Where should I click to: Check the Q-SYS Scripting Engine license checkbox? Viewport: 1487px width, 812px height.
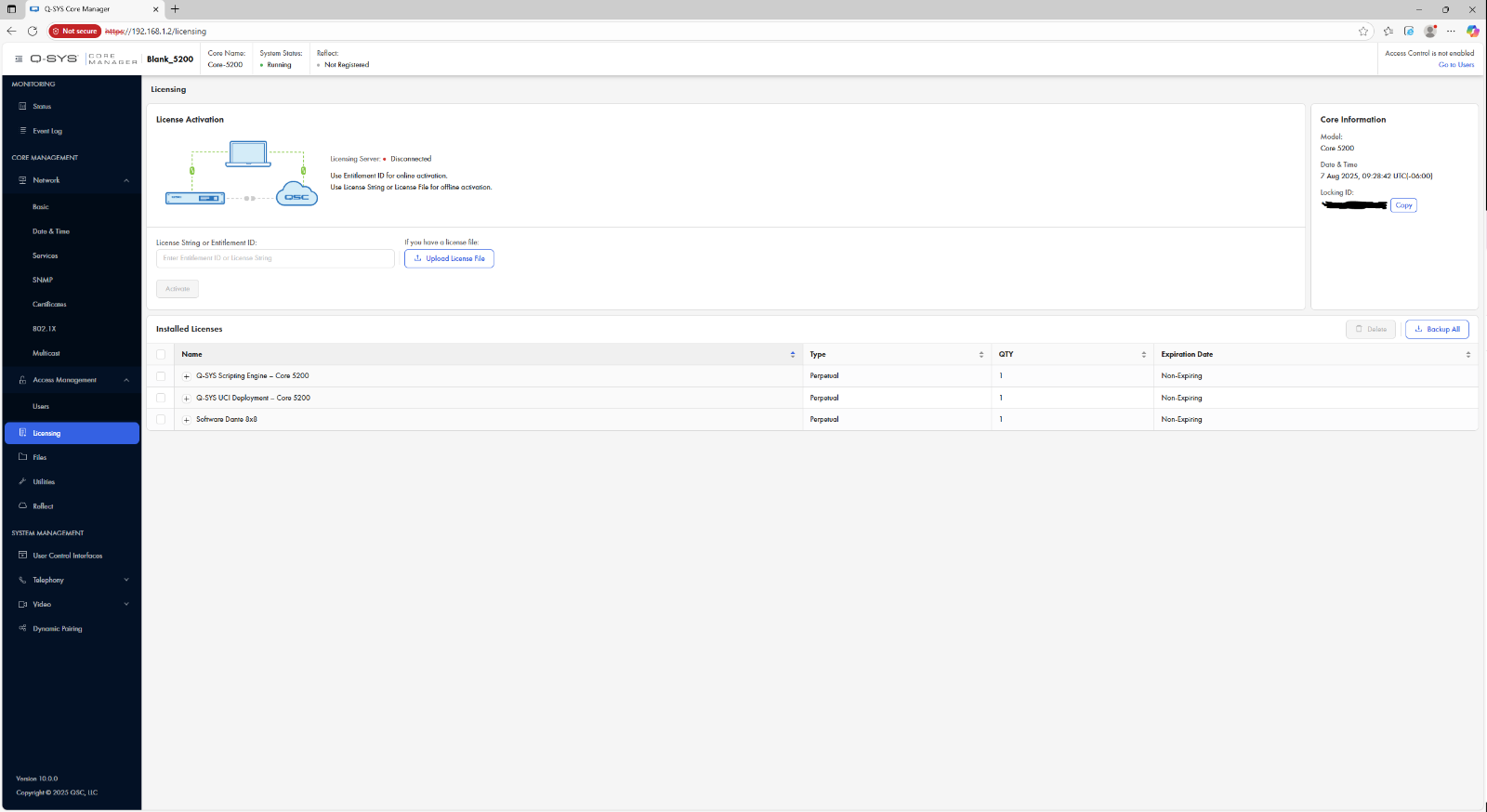(x=161, y=376)
